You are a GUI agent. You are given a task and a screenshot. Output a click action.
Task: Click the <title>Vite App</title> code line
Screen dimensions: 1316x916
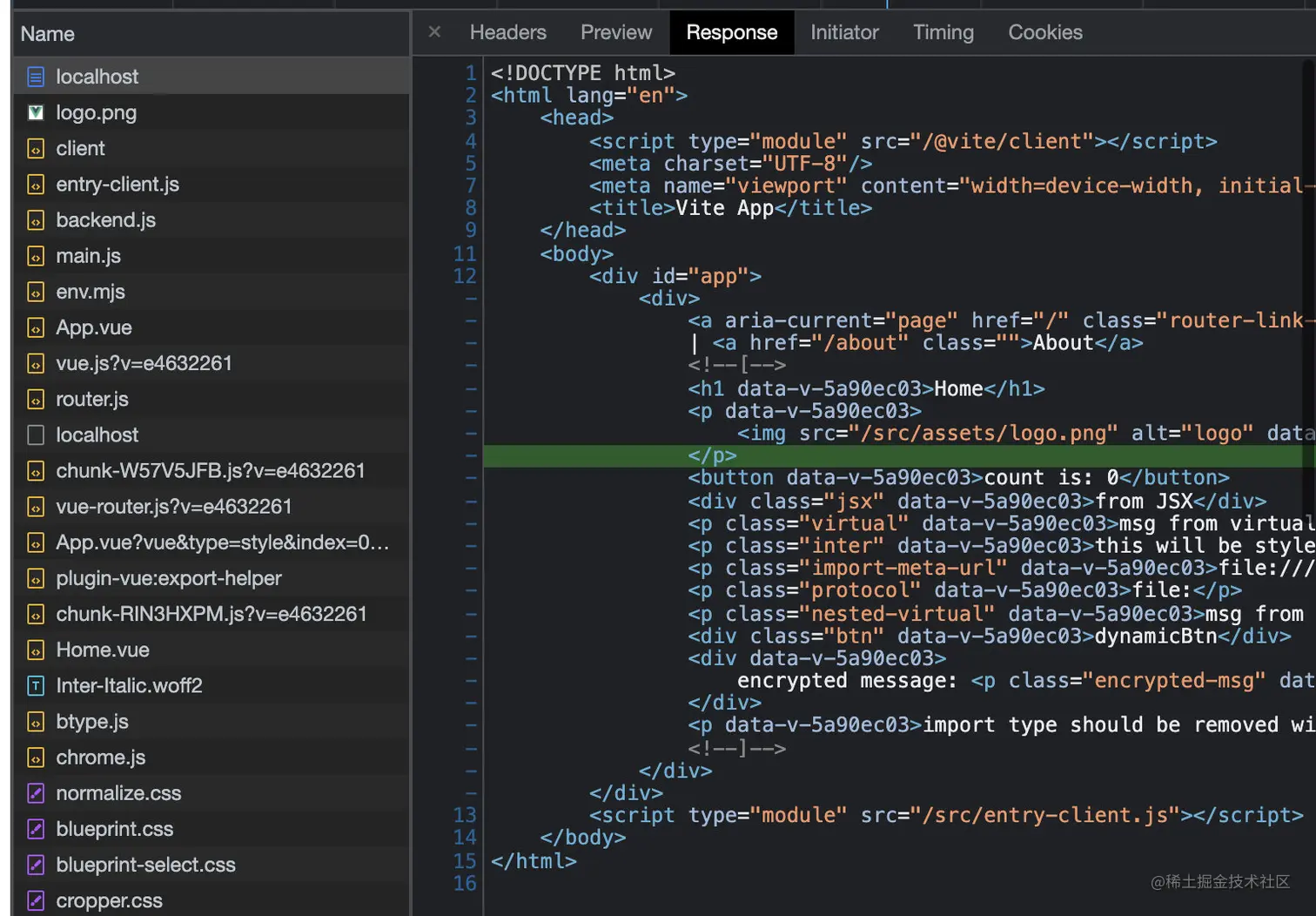(x=730, y=208)
